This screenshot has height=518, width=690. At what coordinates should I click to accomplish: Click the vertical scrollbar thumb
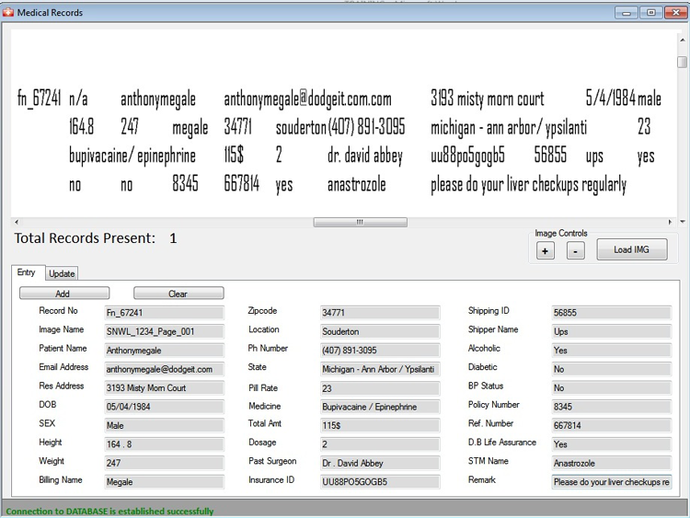click(682, 62)
